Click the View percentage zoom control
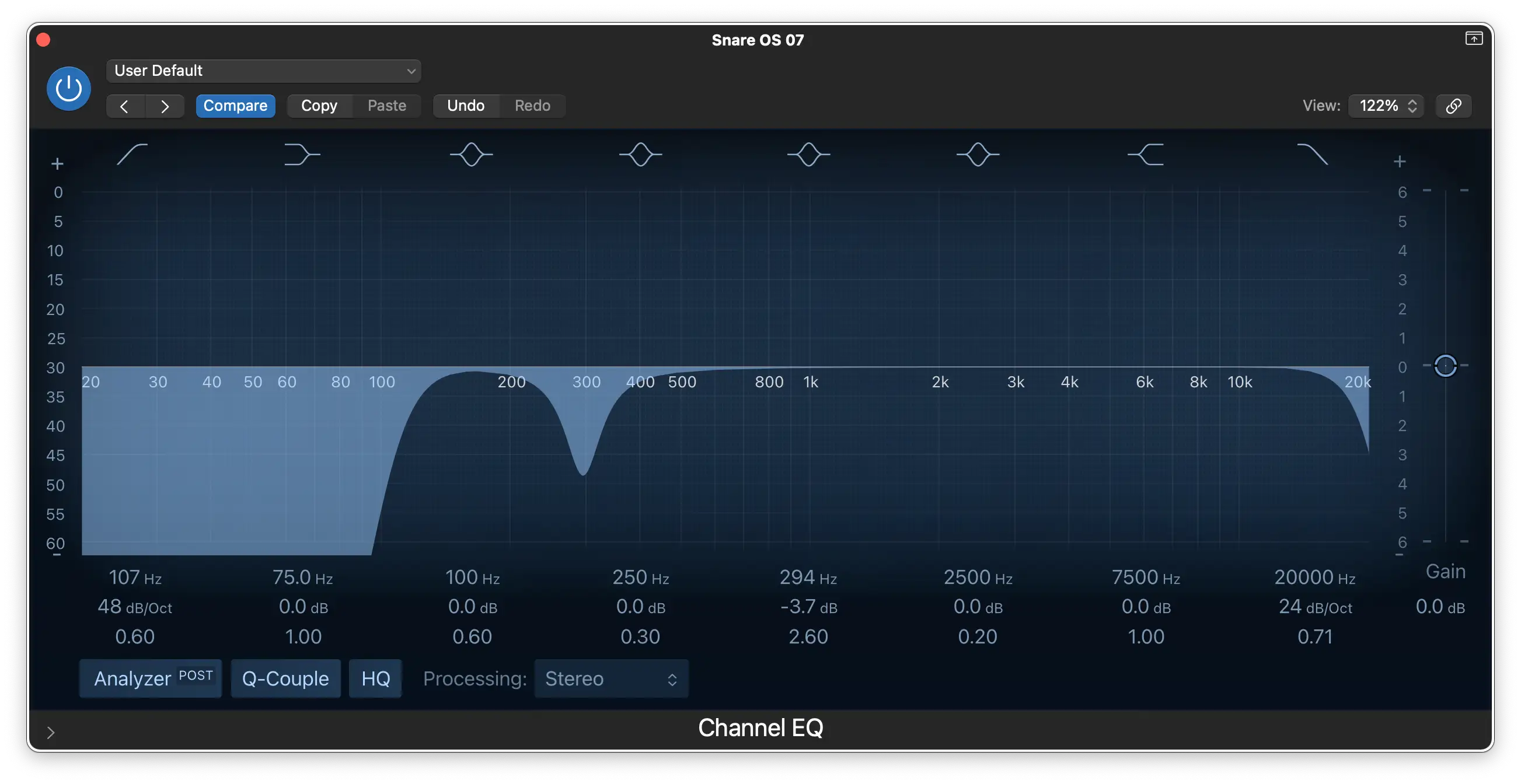Screen dimensions: 1521x784 (1385, 105)
